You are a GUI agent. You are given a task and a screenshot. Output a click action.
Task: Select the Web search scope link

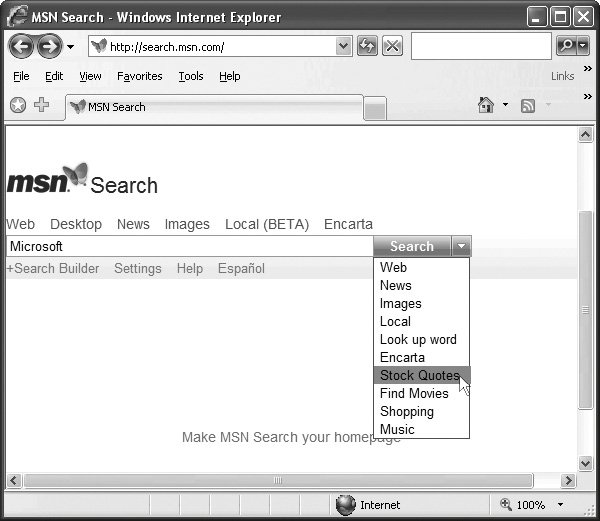(21, 224)
